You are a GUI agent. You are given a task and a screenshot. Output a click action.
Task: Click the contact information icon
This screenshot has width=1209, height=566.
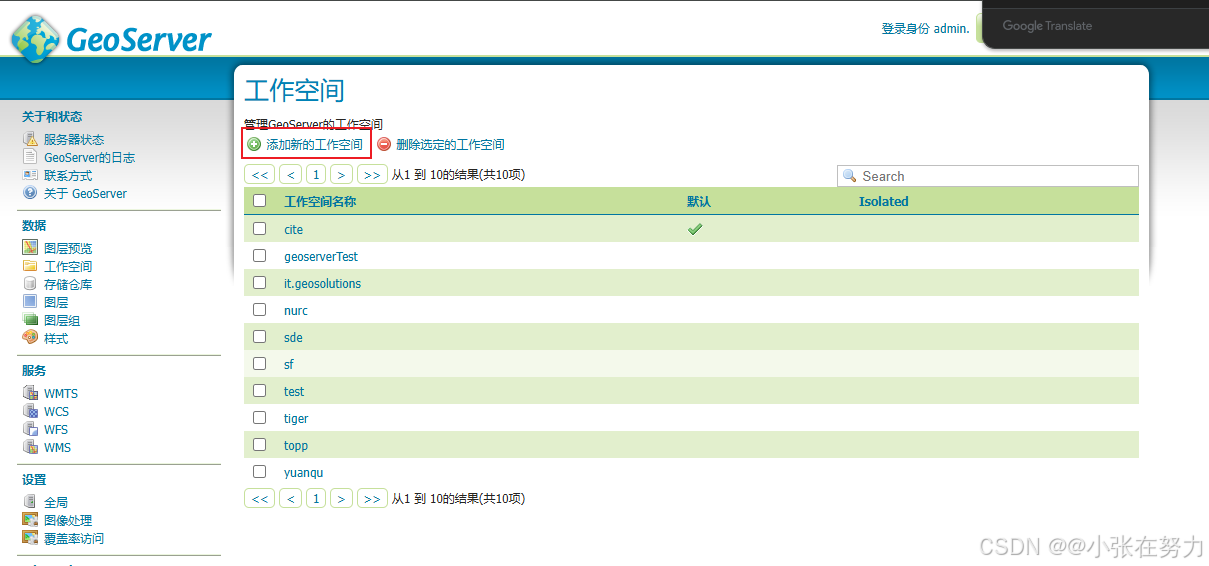click(30, 175)
